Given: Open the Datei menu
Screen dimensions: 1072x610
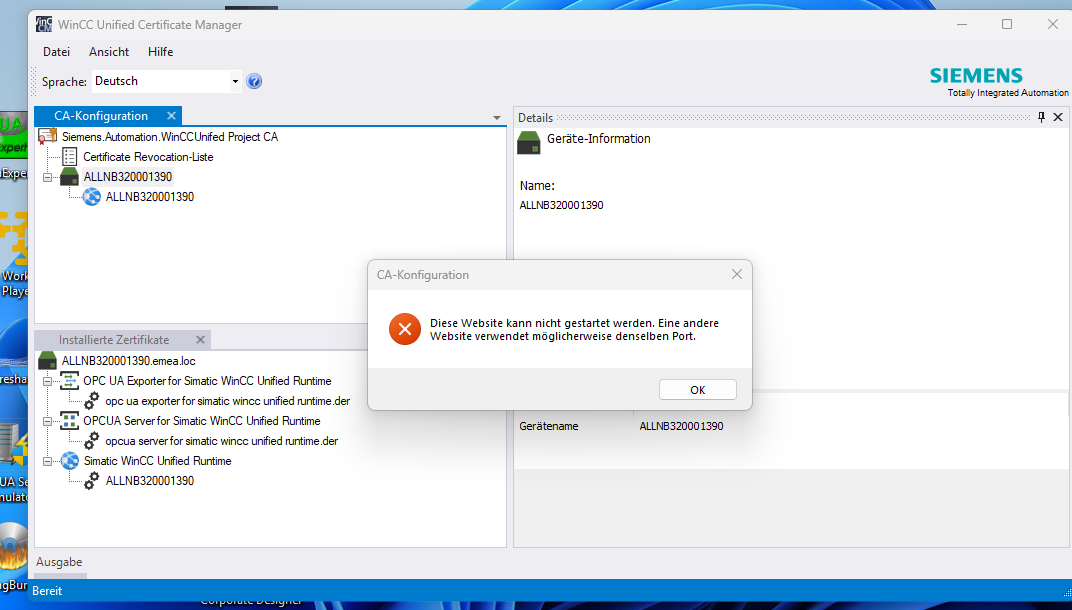Looking at the screenshot, I should pos(56,52).
